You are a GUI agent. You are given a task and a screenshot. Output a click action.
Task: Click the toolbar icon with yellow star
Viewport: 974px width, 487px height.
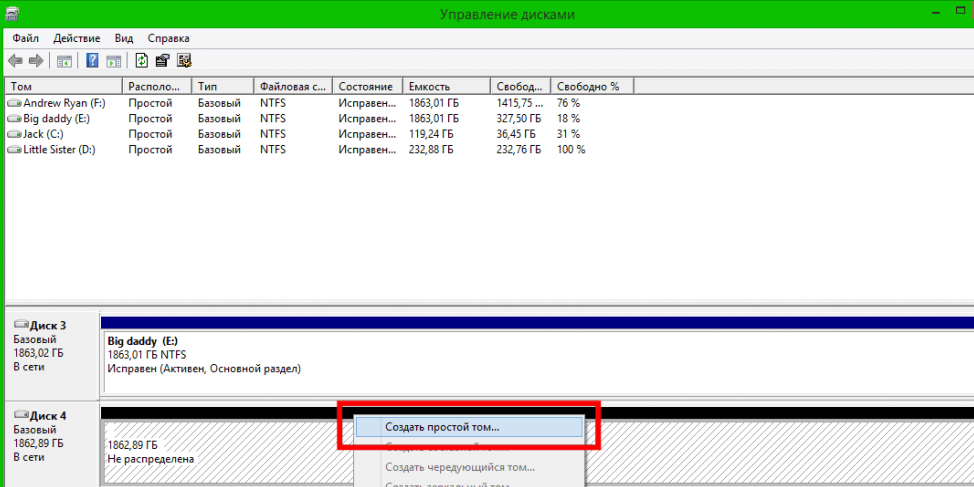[x=184, y=61]
